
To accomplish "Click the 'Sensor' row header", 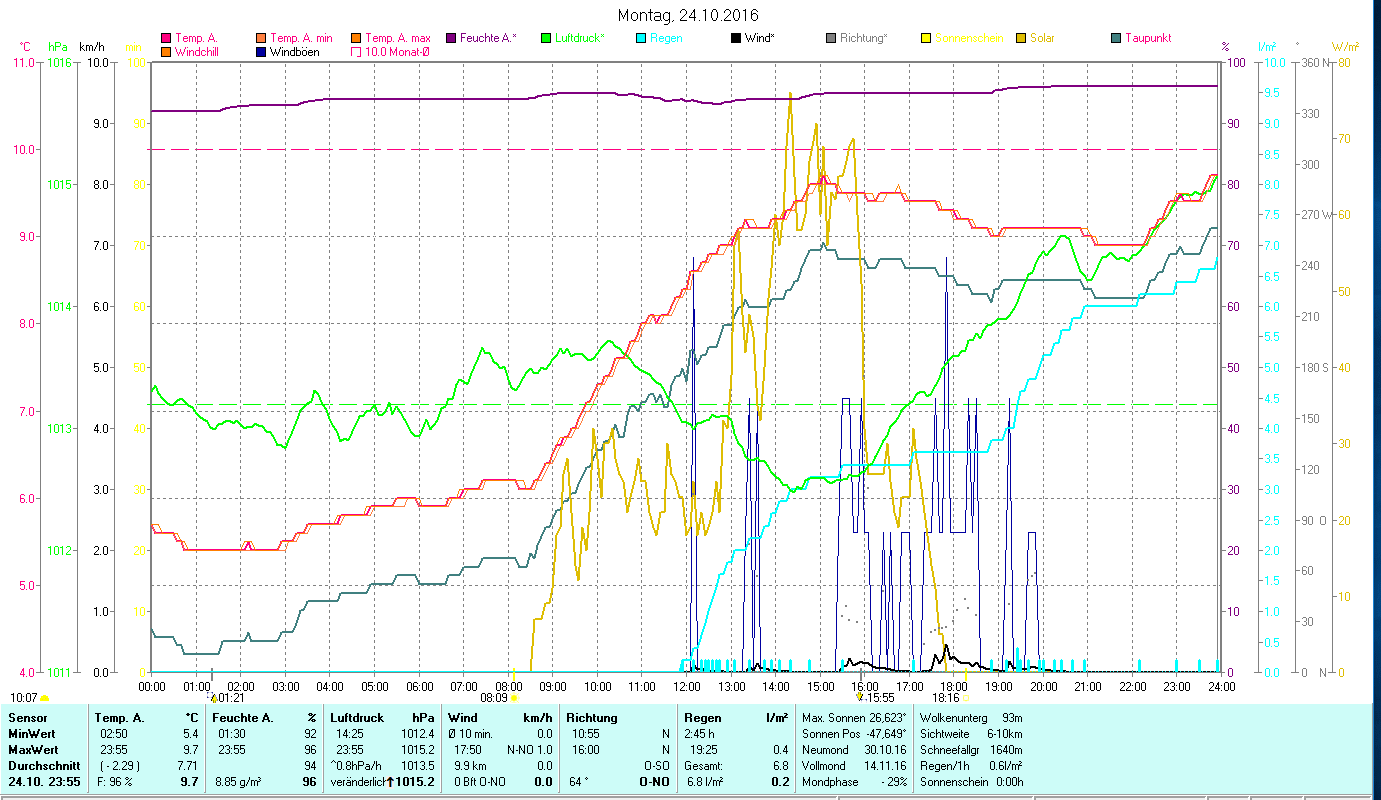I will (x=26, y=718).
